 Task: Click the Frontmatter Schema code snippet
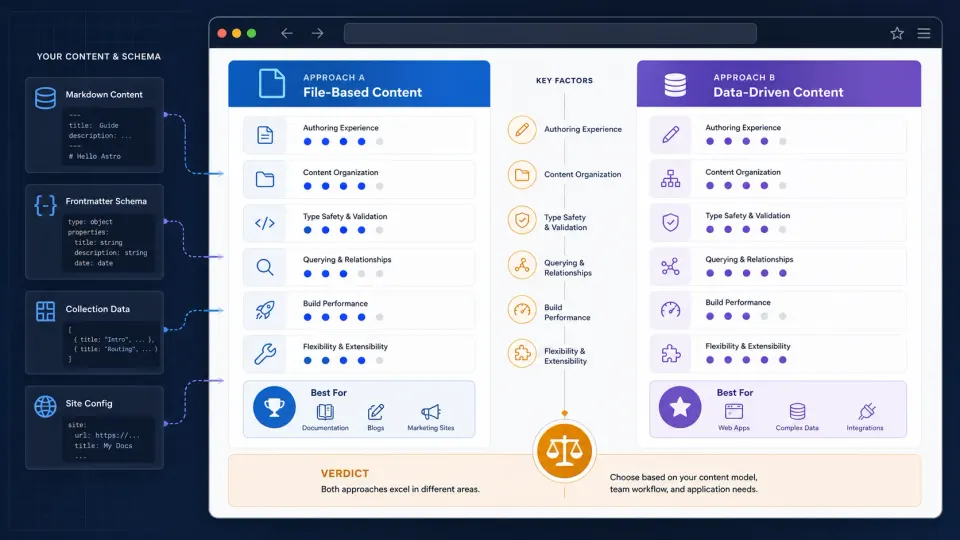pos(109,242)
